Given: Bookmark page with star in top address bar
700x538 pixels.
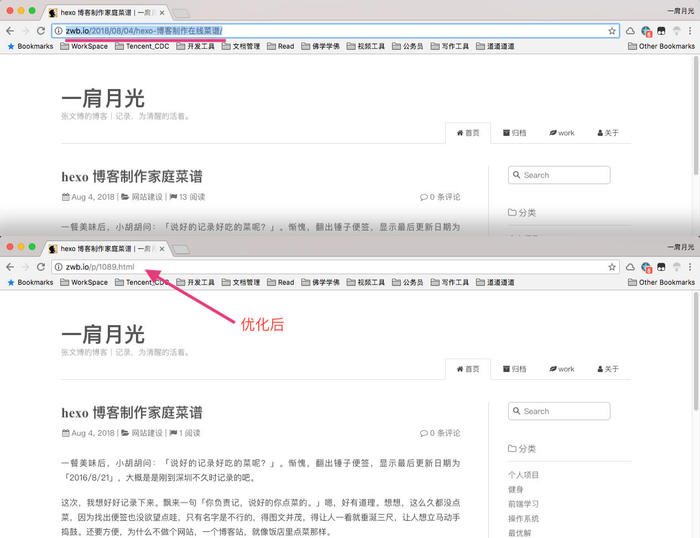Looking at the screenshot, I should click(612, 31).
